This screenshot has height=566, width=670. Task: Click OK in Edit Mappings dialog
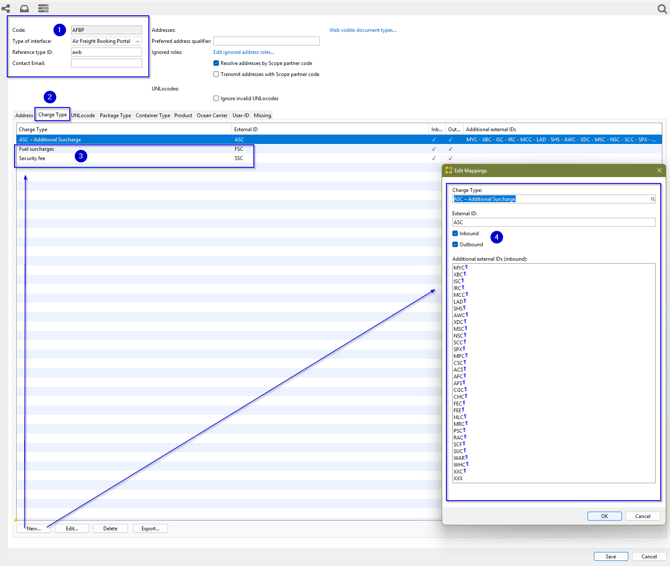(604, 516)
